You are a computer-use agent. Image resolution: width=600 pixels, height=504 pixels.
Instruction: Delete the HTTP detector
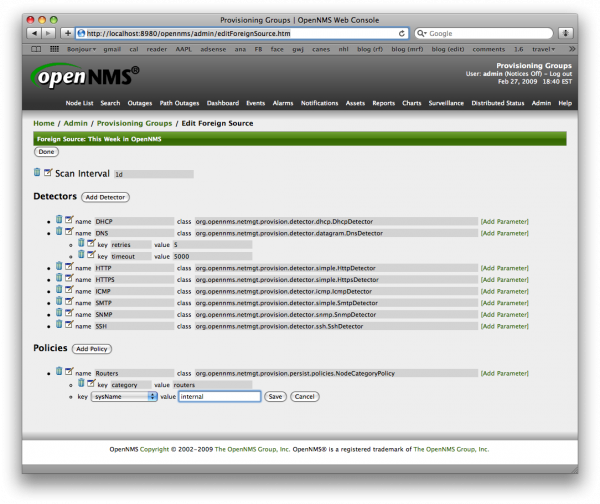[x=59, y=266]
